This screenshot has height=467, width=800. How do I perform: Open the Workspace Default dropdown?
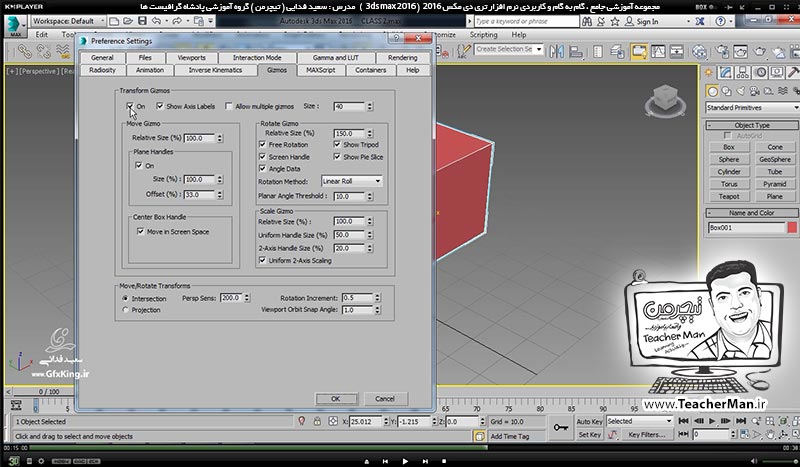(68, 21)
